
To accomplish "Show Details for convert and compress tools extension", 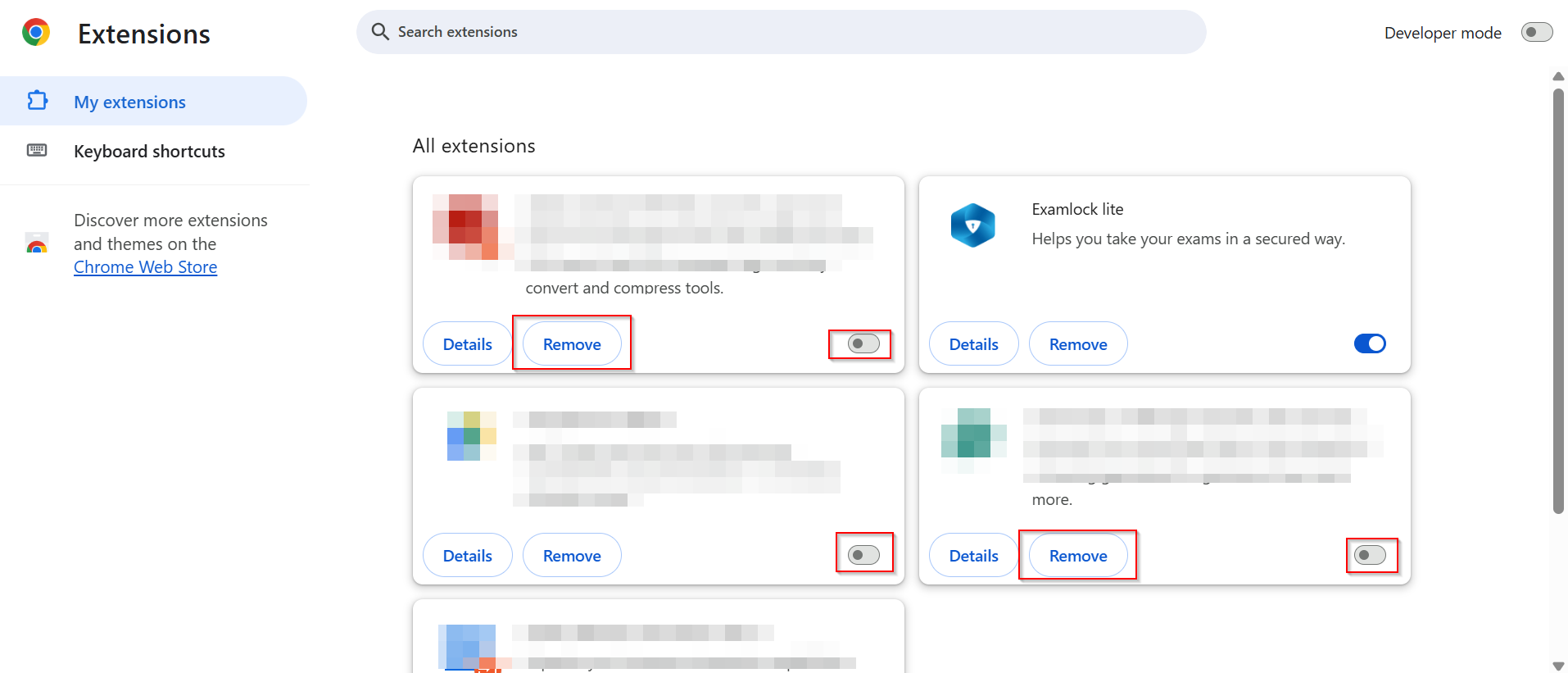I will pyautogui.click(x=468, y=344).
